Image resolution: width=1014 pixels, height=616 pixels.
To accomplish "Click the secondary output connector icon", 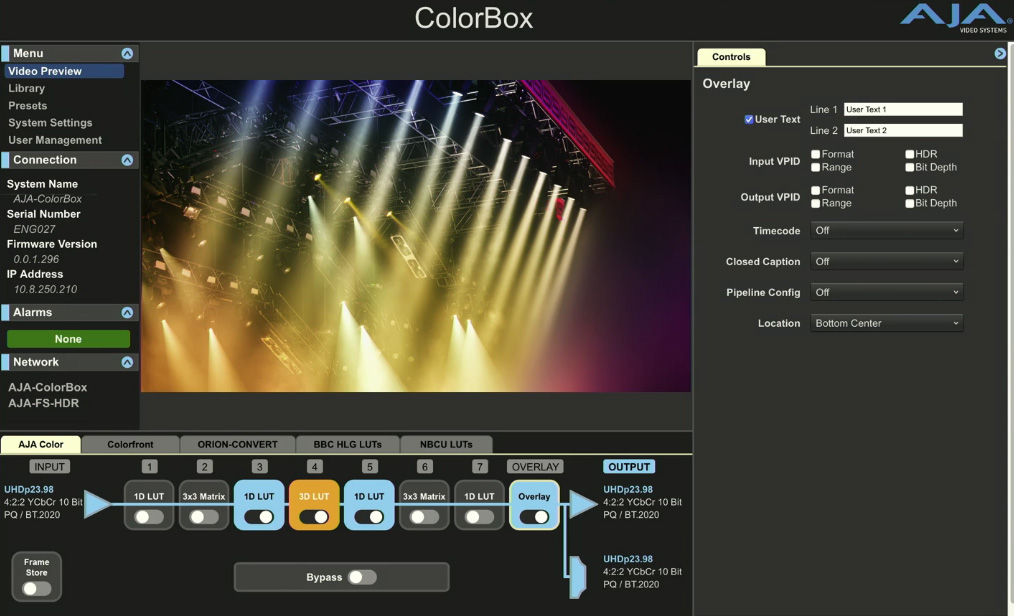I will 577,577.
